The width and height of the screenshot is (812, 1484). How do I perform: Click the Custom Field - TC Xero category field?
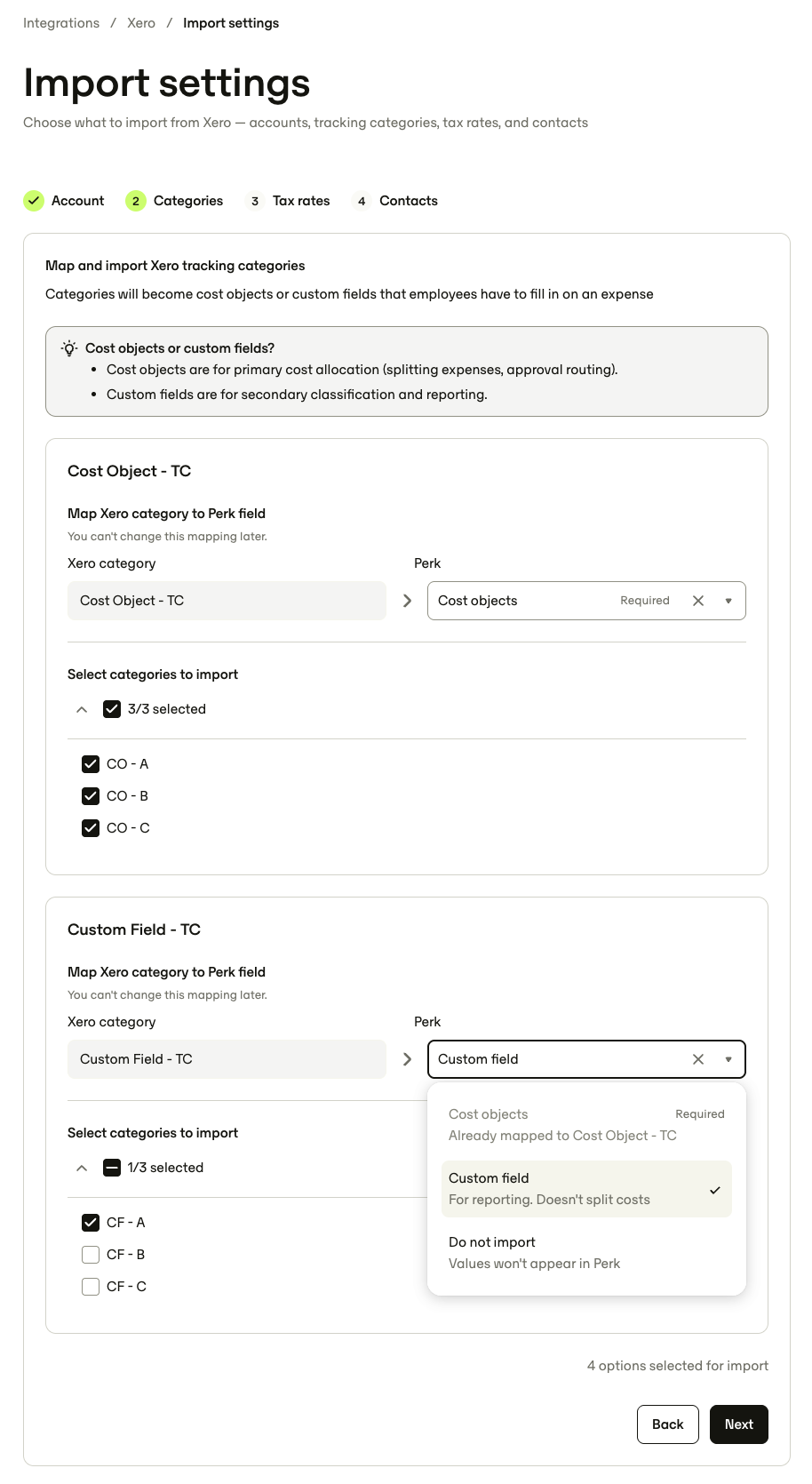pos(227,1059)
